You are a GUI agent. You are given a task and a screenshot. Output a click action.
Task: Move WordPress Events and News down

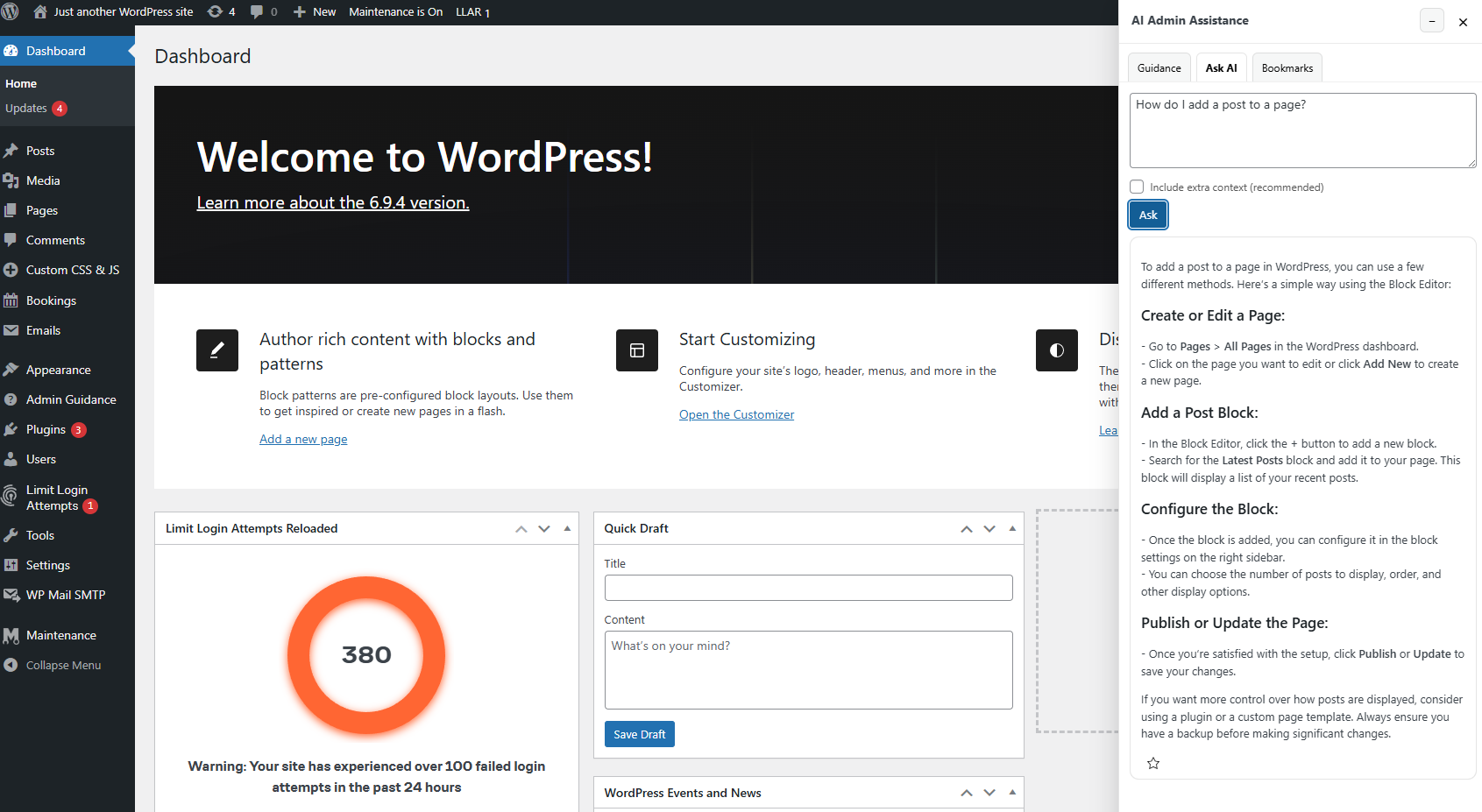click(x=989, y=793)
